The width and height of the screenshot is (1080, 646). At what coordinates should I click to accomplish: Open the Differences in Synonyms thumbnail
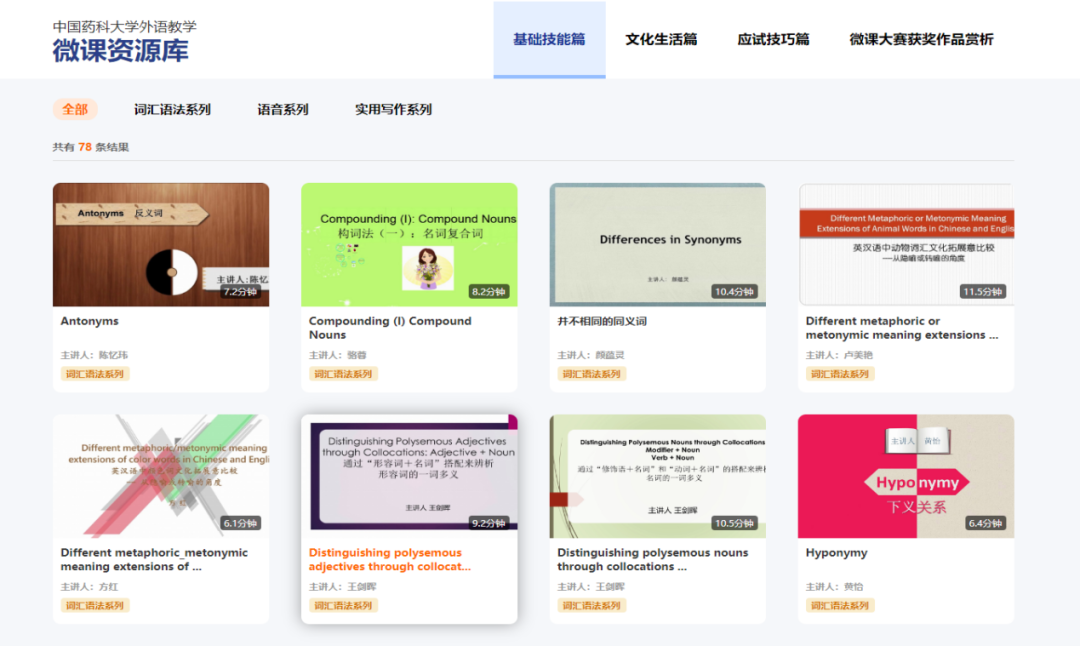tap(657, 244)
